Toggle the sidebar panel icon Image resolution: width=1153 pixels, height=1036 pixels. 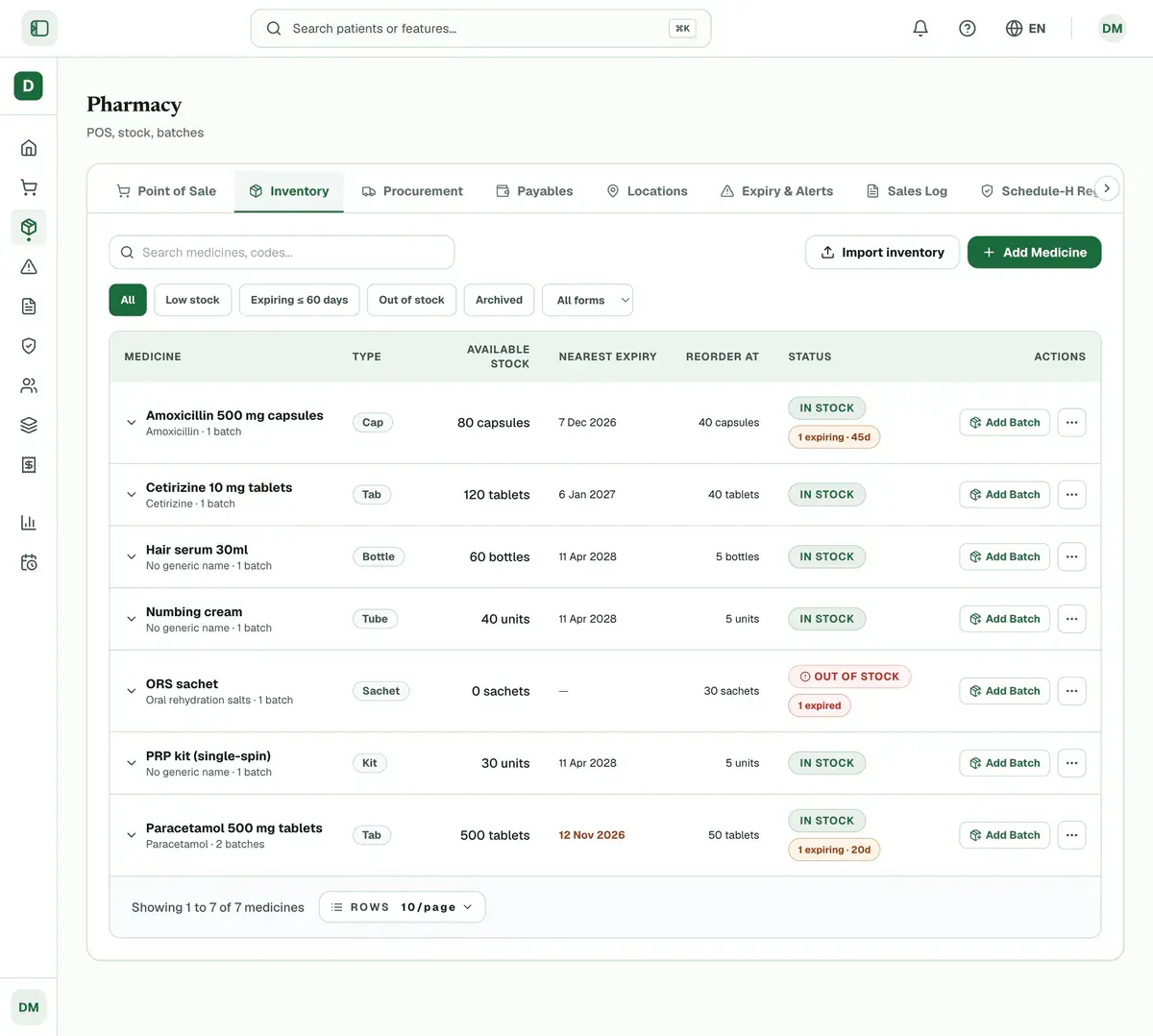(x=39, y=29)
